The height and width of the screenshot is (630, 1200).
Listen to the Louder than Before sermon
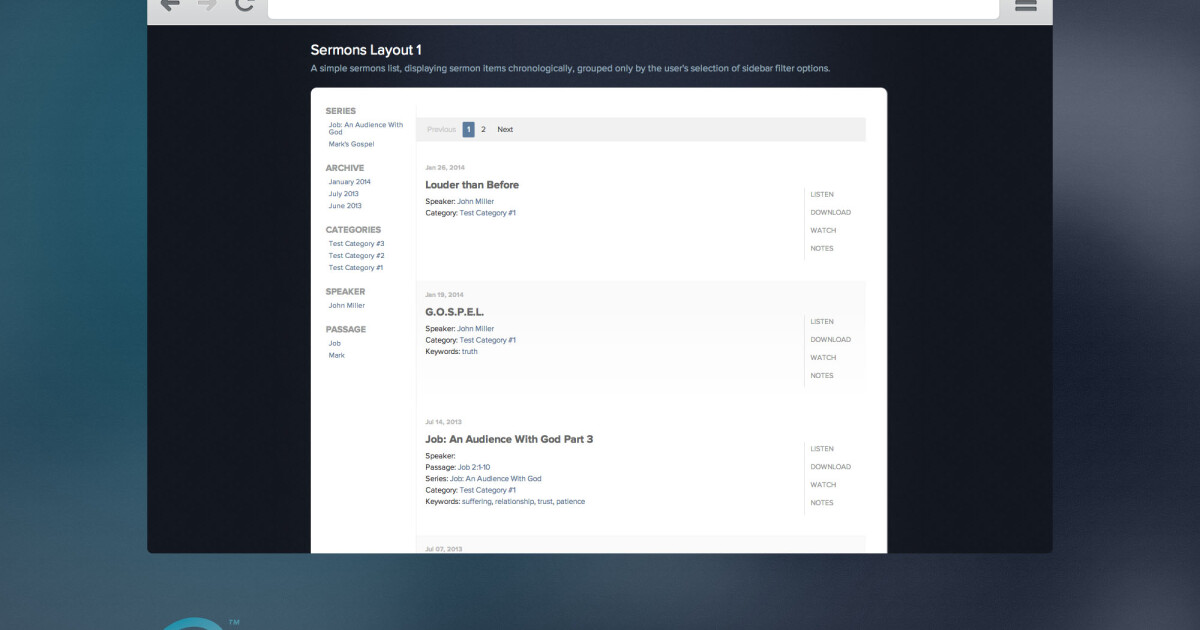(822, 194)
